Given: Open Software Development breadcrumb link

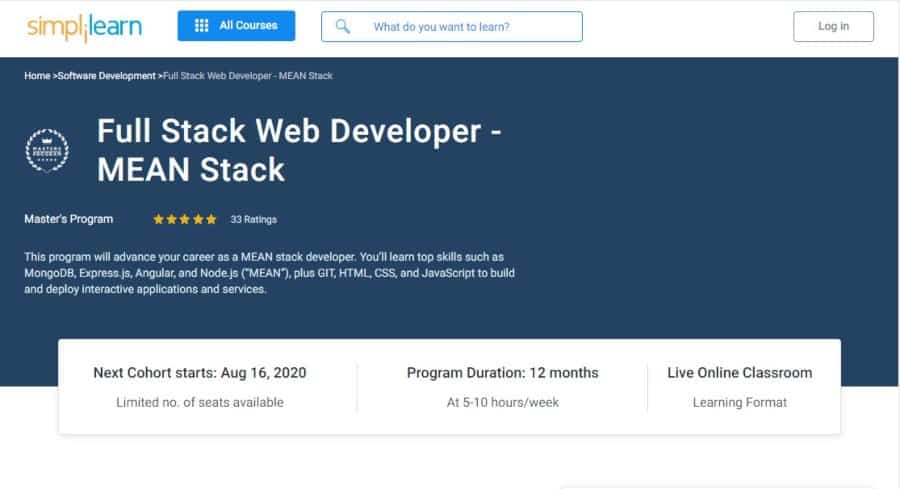Looking at the screenshot, I should 106,76.
